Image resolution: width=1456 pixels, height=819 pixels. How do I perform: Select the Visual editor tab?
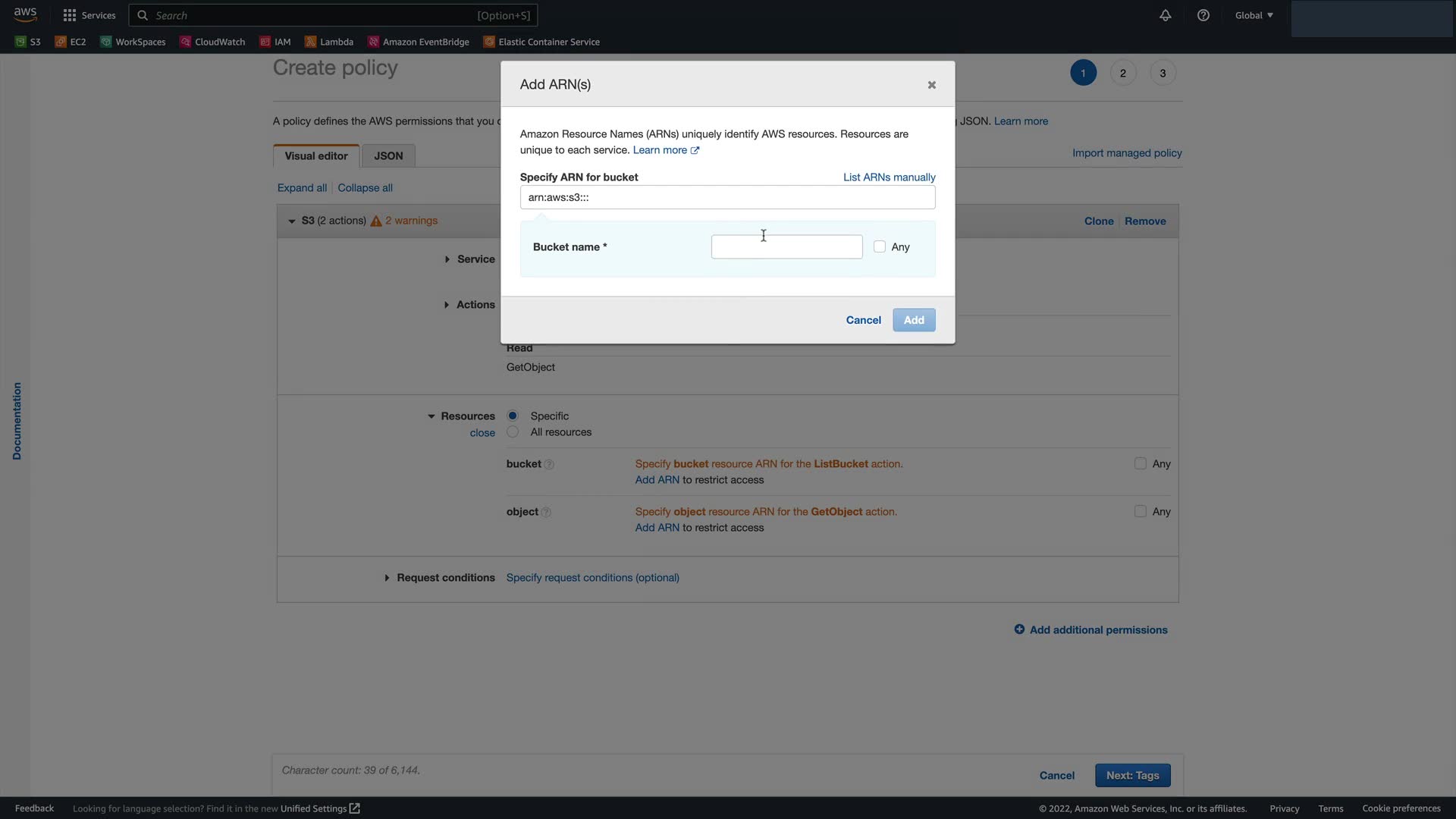[316, 155]
